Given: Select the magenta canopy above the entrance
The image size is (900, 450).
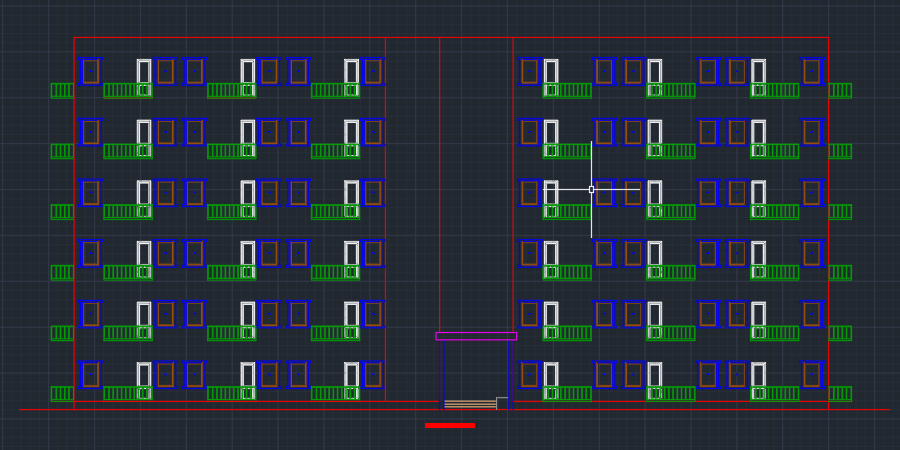Looking at the screenshot, I should pyautogui.click(x=476, y=336).
